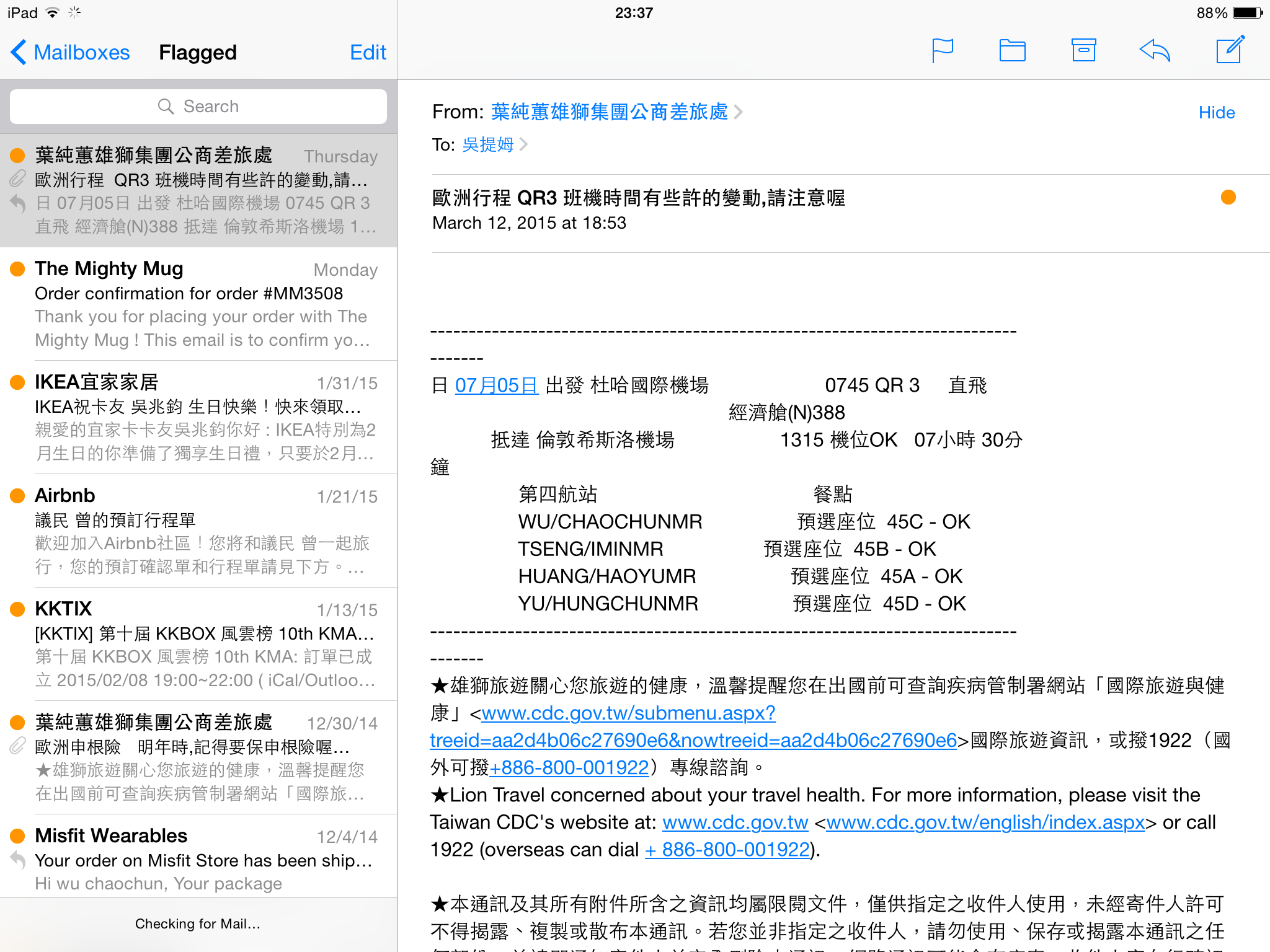Tap replied arrow on Thursday email row
The height and width of the screenshot is (952, 1270).
click(17, 203)
